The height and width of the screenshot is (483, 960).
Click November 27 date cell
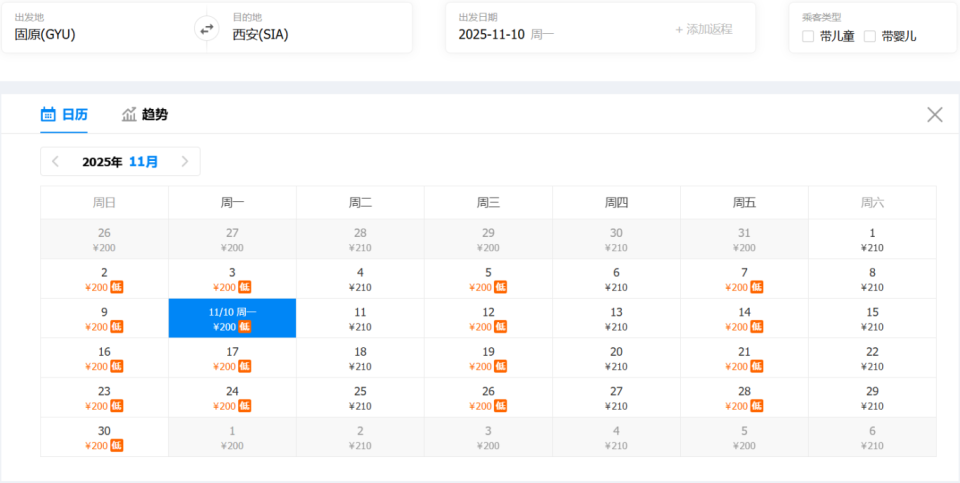[617, 397]
